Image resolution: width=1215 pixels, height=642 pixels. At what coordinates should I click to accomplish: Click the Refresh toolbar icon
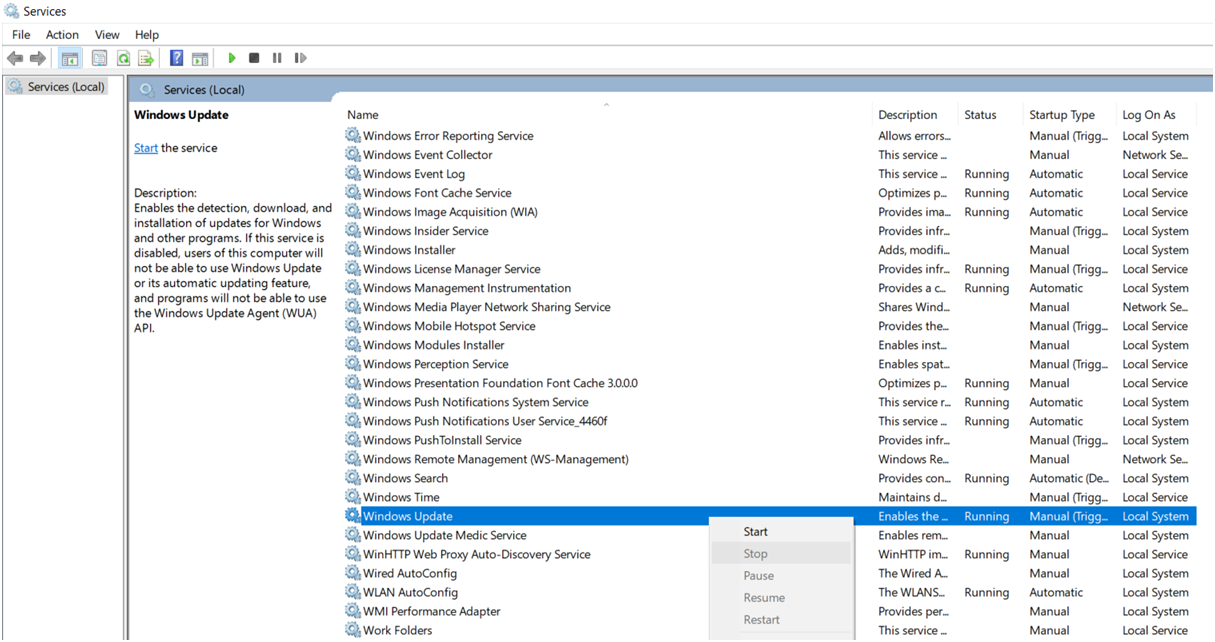coord(123,58)
